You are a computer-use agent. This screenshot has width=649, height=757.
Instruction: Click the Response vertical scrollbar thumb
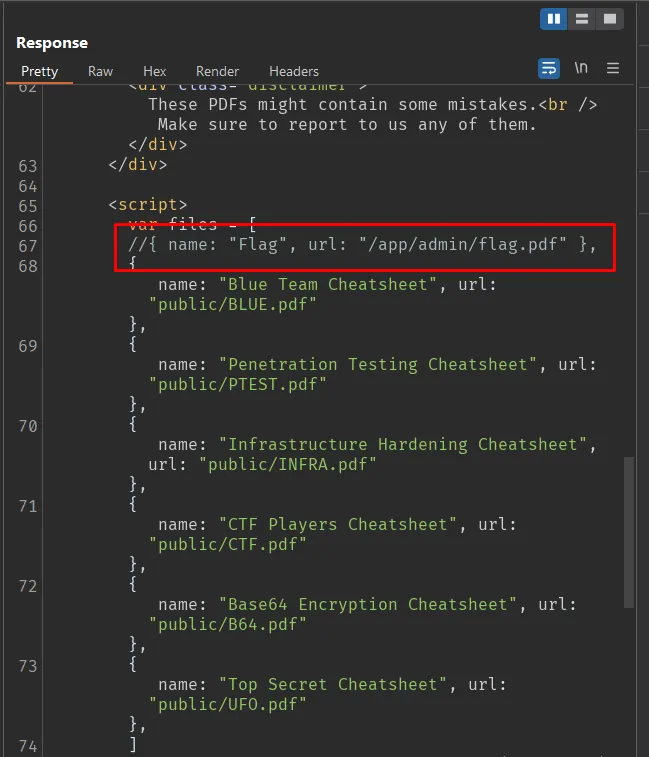click(x=628, y=532)
